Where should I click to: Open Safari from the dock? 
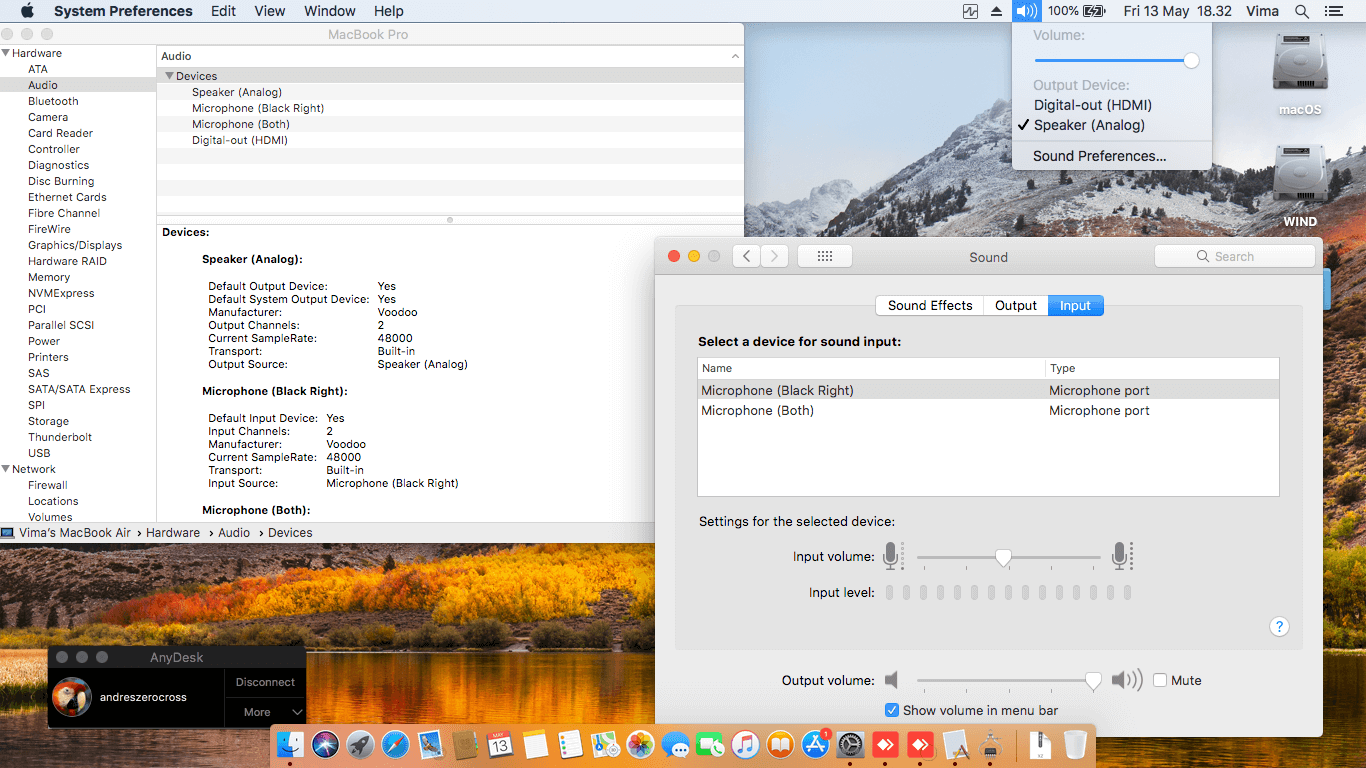pyautogui.click(x=395, y=745)
